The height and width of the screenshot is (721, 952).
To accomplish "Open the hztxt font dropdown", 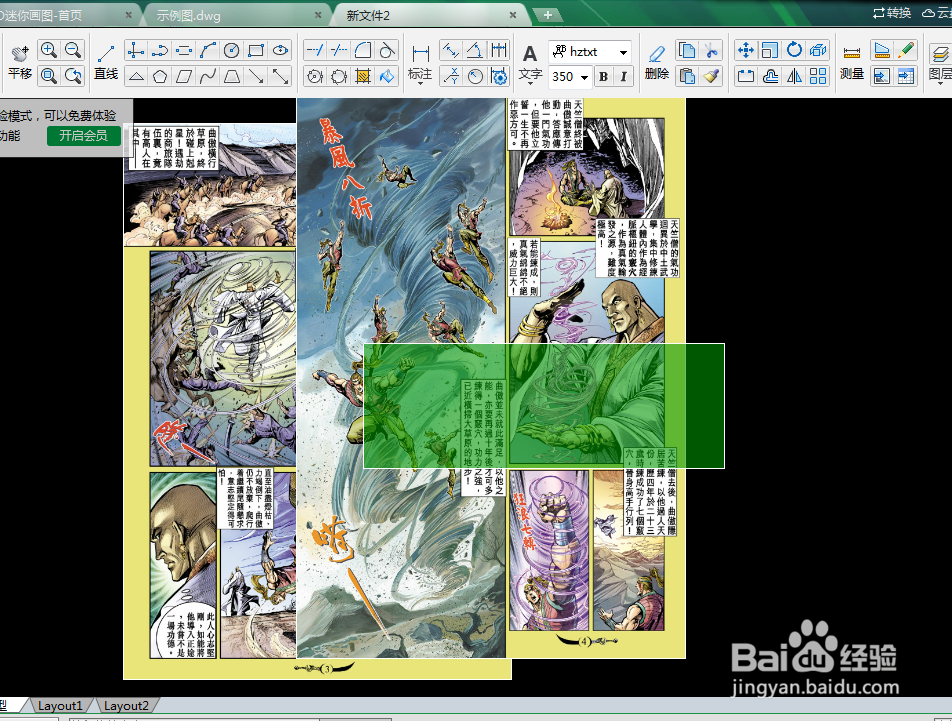I will pyautogui.click(x=624, y=52).
